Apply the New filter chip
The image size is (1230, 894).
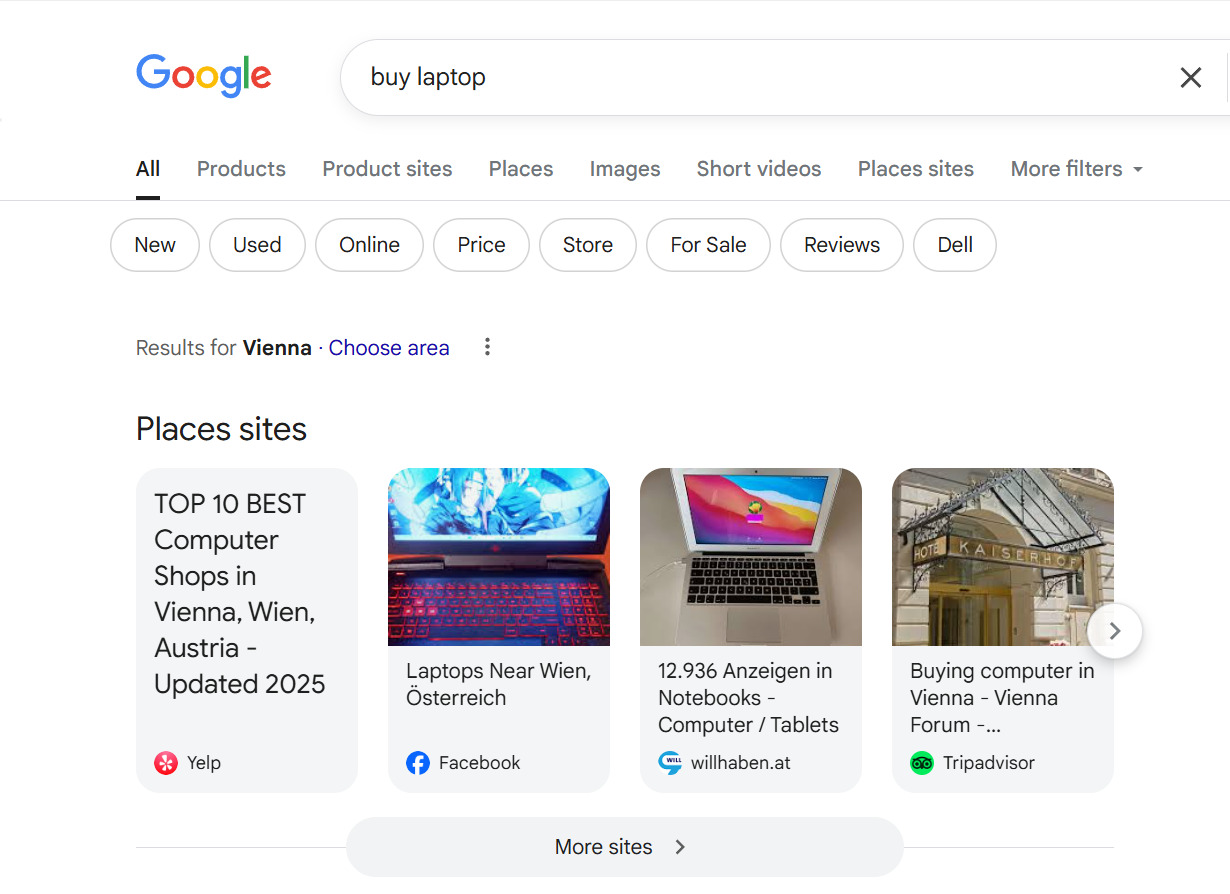(155, 245)
